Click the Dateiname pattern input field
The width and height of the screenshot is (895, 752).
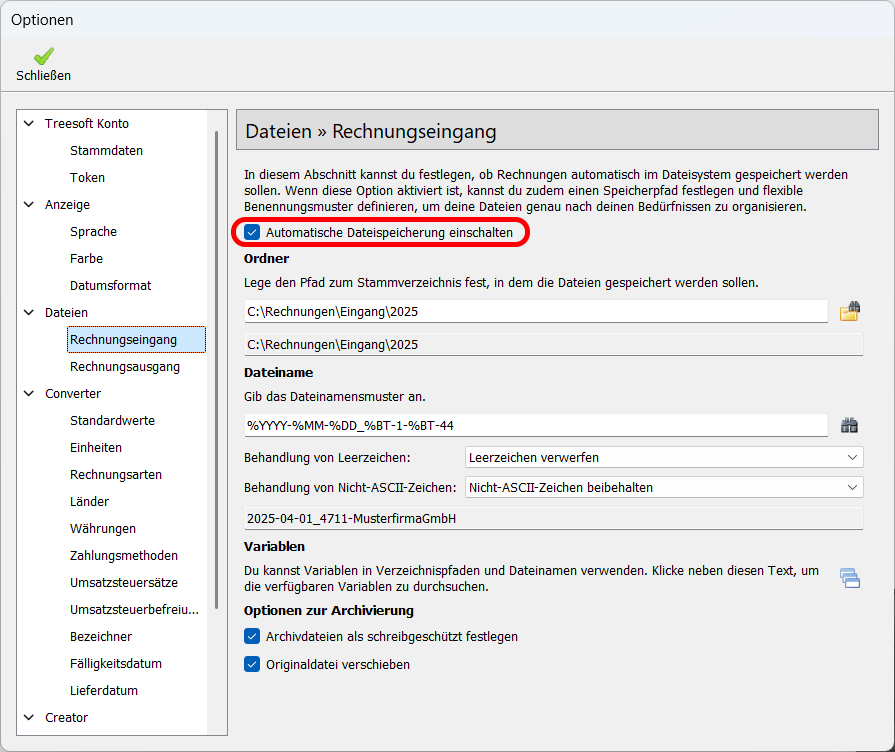535,425
